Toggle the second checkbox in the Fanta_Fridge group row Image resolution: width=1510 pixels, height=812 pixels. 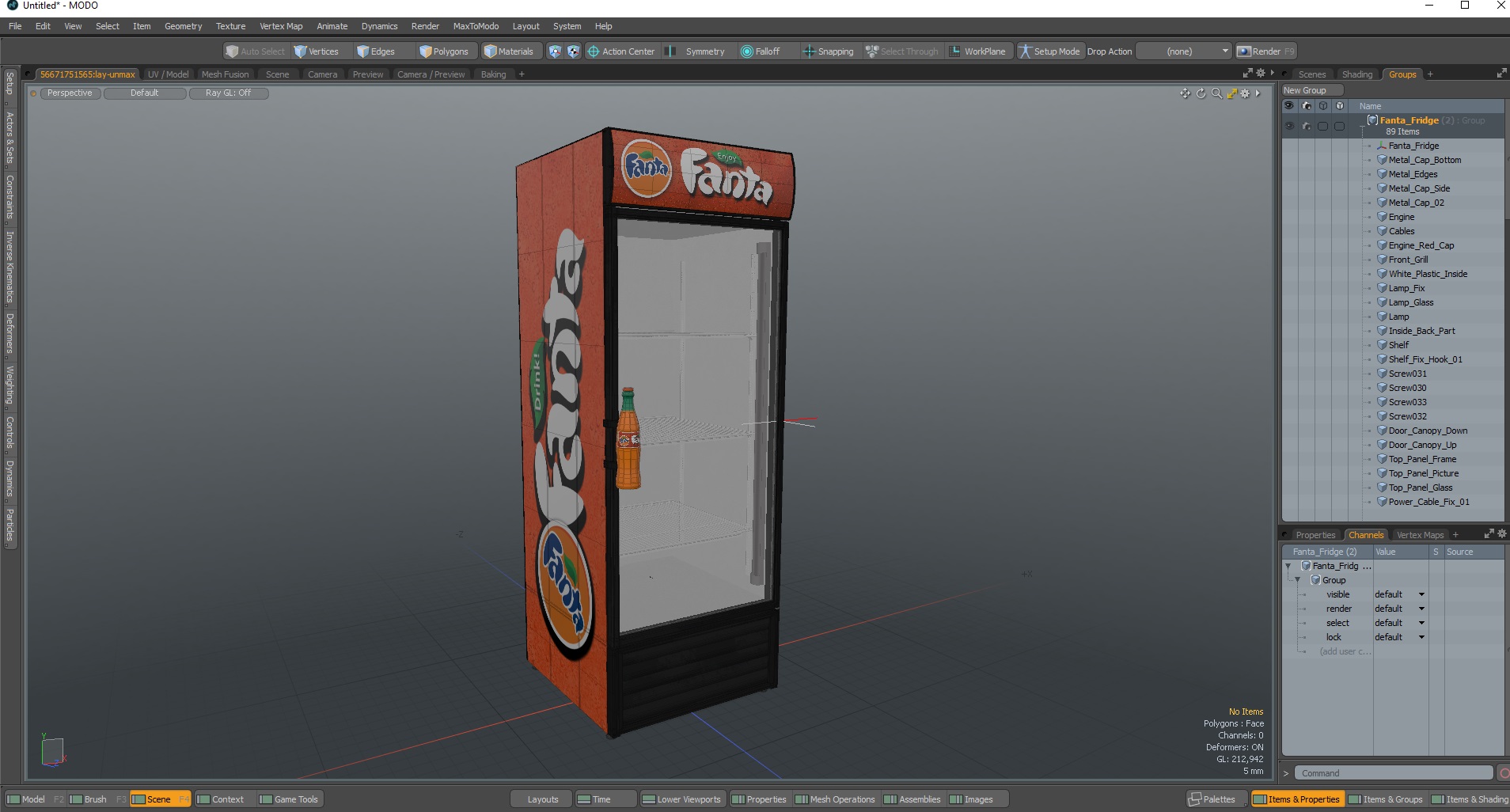[1339, 126]
